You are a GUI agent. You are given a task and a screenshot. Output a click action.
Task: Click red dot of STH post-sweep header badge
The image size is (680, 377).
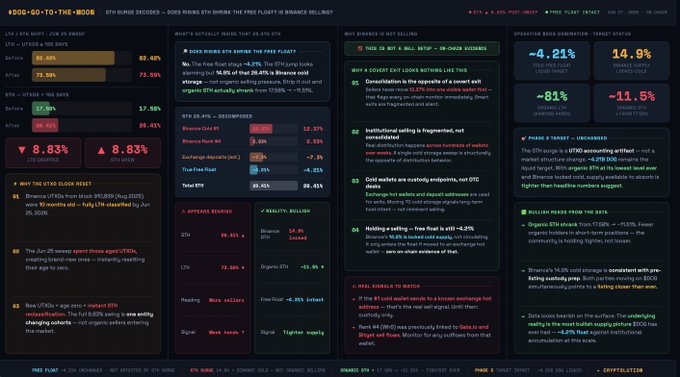click(x=470, y=12)
